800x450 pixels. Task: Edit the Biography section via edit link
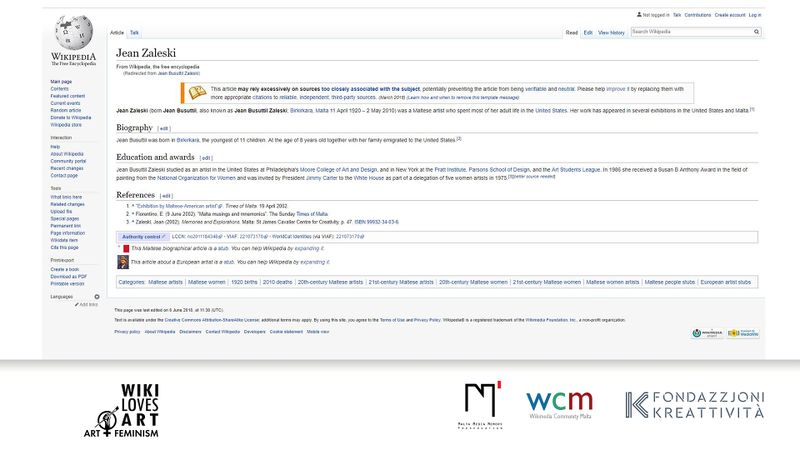(x=164, y=128)
